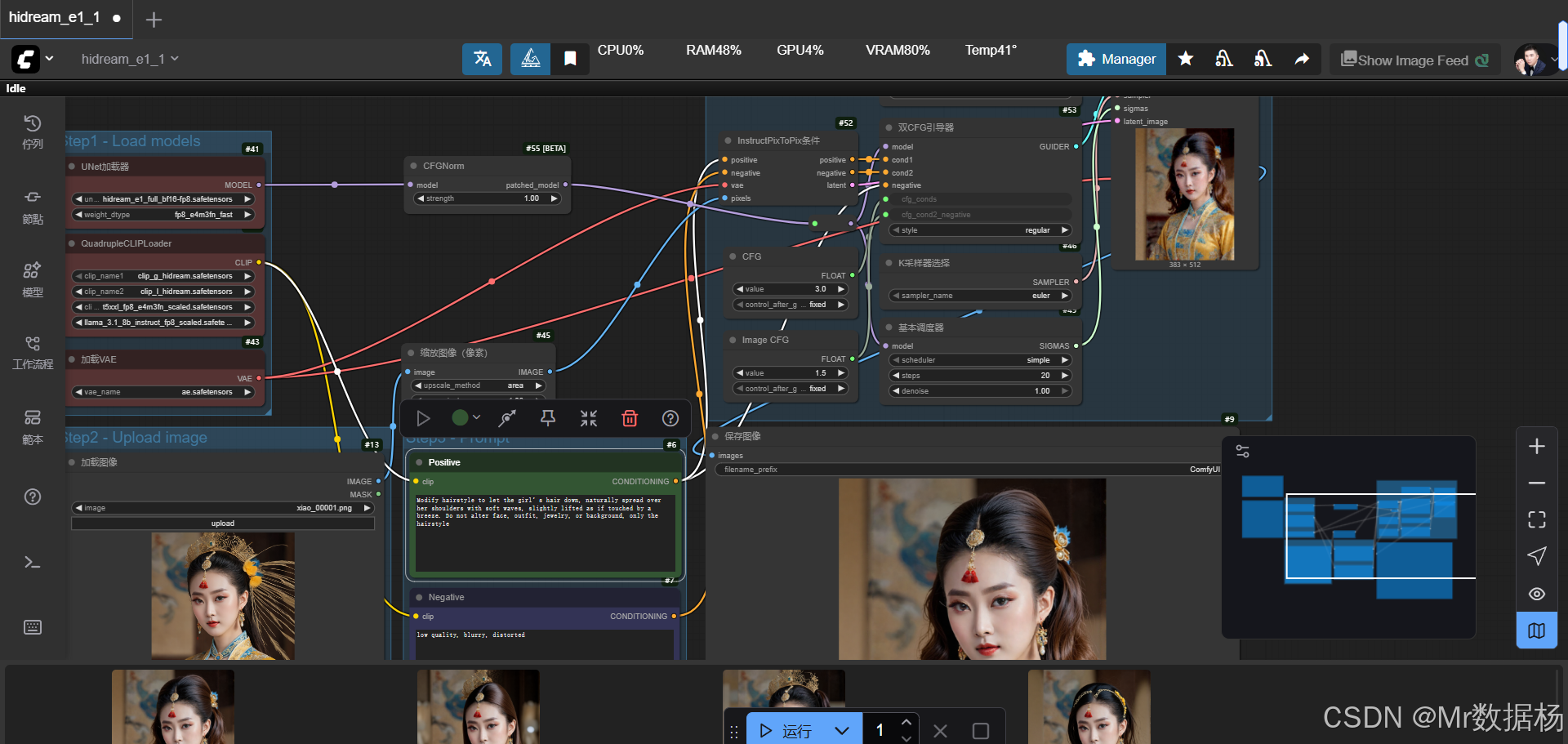The width and height of the screenshot is (1568, 744).
Task: Open the upscale_method area combo
Action: 479,385
